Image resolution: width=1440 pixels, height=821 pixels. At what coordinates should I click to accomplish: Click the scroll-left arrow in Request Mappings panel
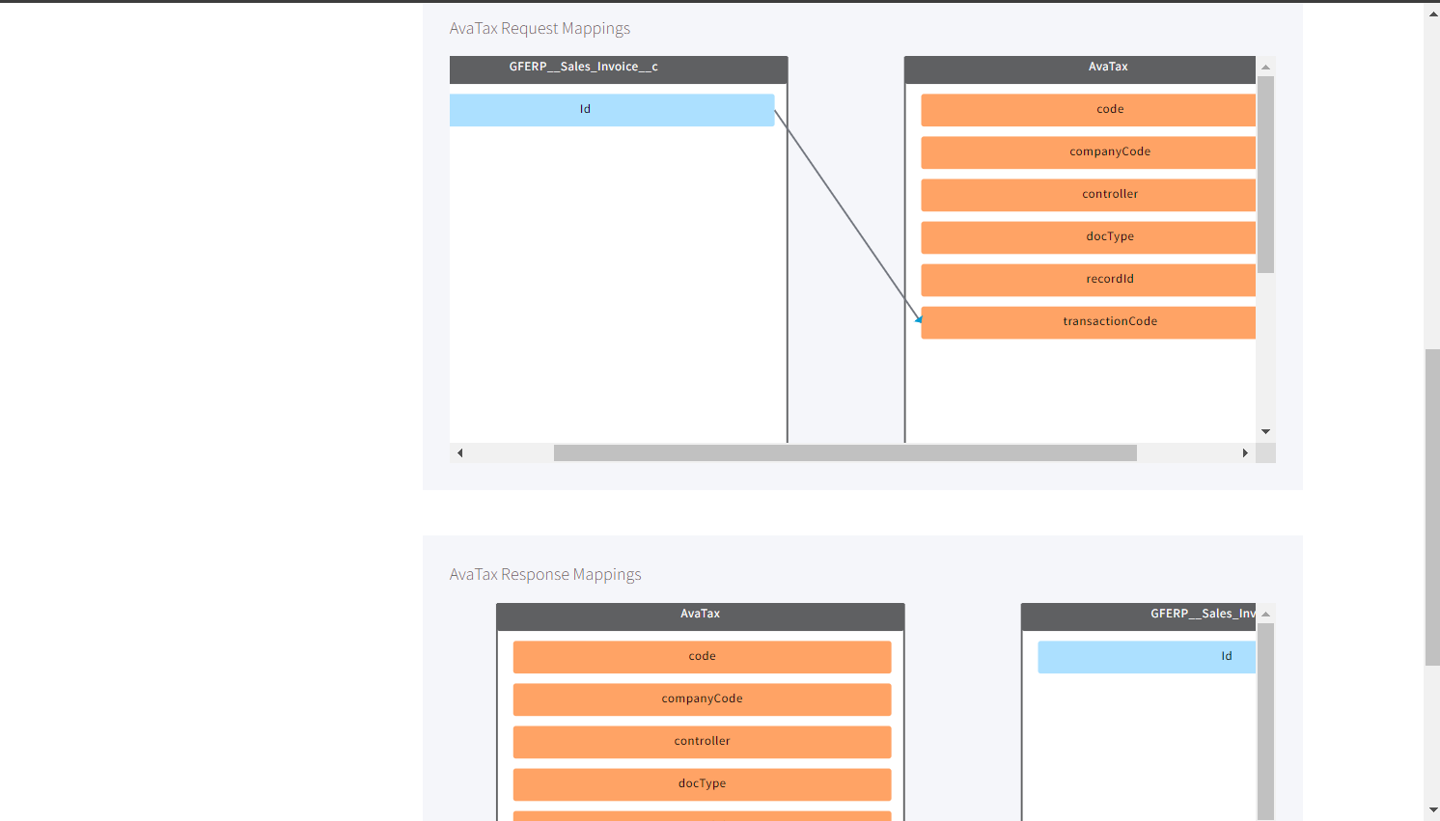pyautogui.click(x=460, y=453)
